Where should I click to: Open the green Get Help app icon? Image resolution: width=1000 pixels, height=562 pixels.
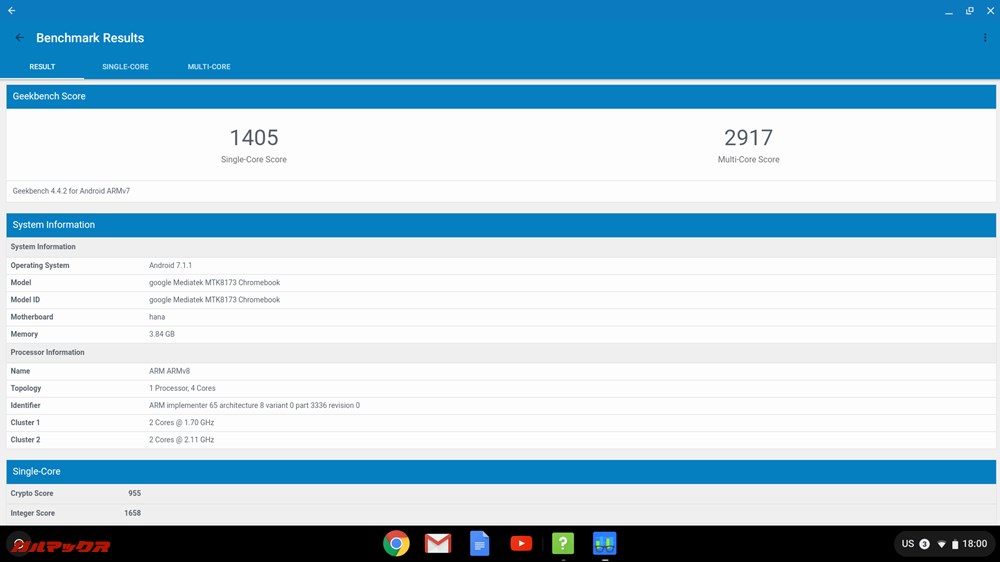point(562,544)
